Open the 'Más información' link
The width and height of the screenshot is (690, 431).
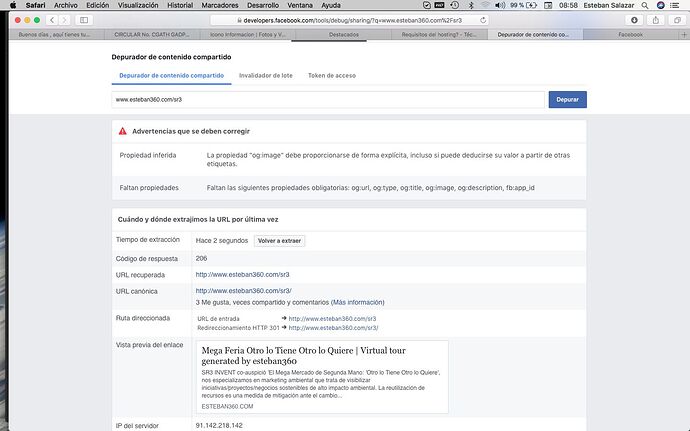(357, 302)
